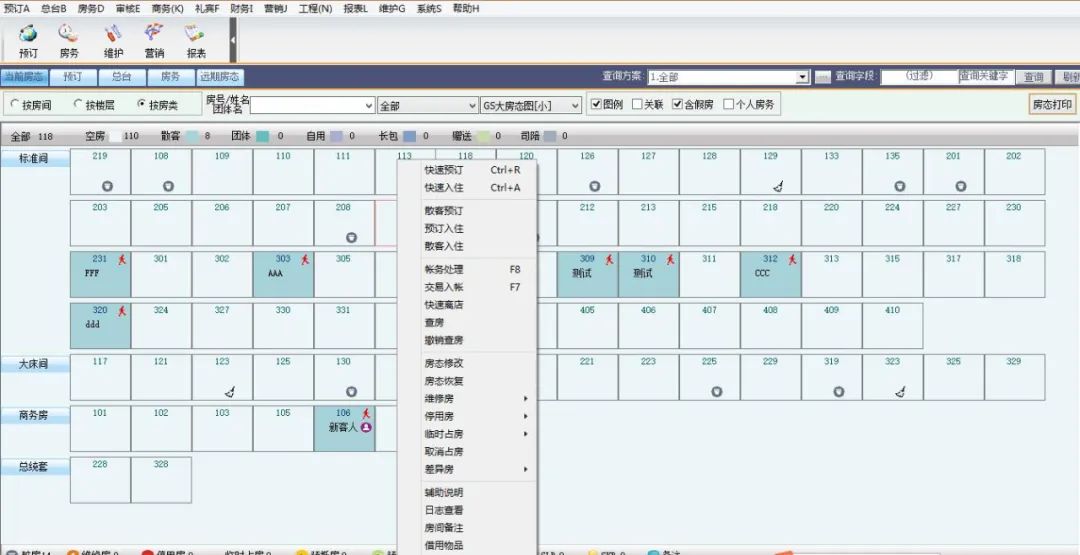Click the 团体 teal color legend swatch
1080x555 pixels.
tap(263, 136)
